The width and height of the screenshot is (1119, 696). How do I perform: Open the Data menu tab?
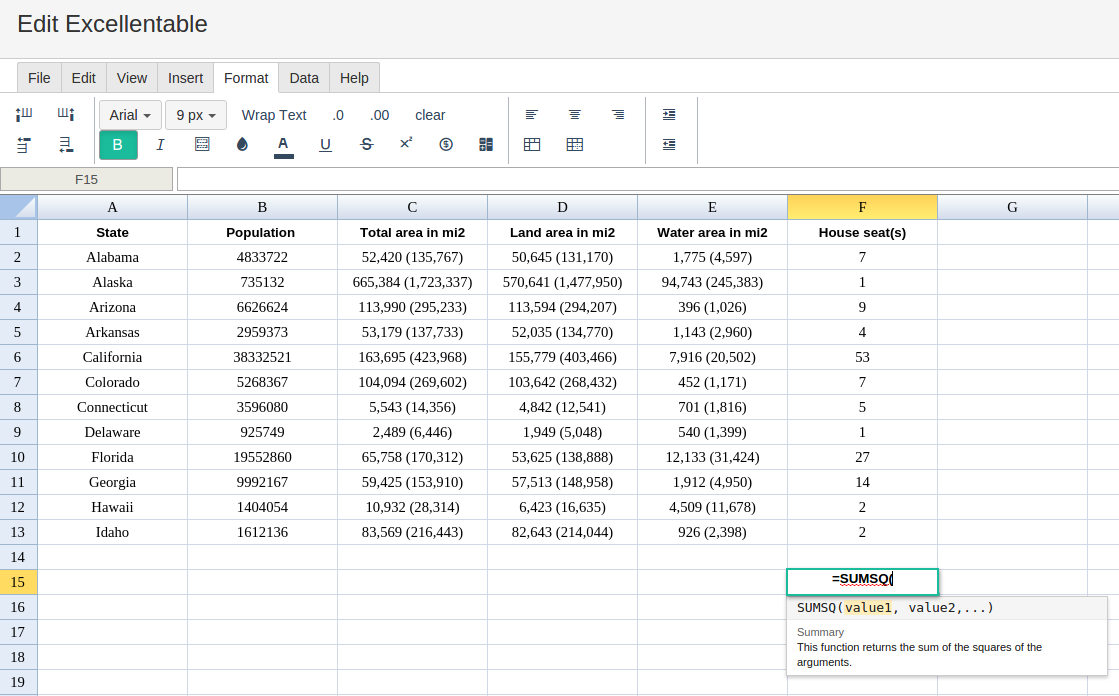pos(304,78)
